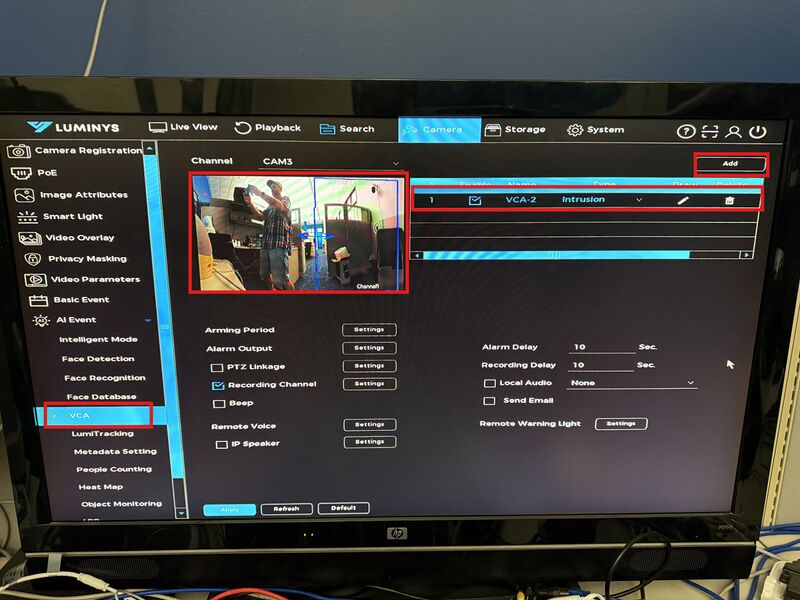Delete VCA-2 rule with trash icon
800x600 pixels.
(x=730, y=200)
